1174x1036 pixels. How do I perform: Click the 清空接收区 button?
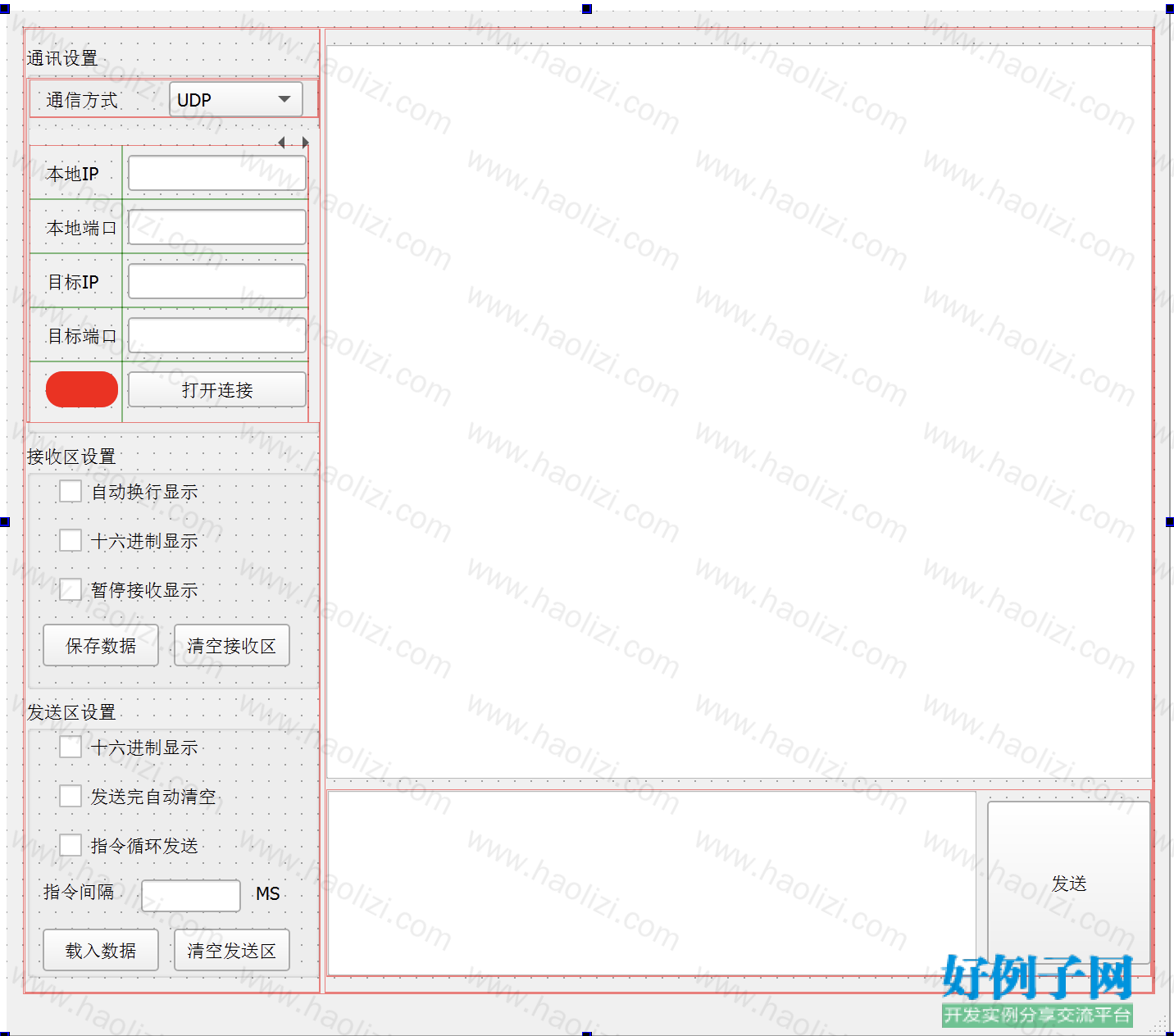(x=232, y=645)
